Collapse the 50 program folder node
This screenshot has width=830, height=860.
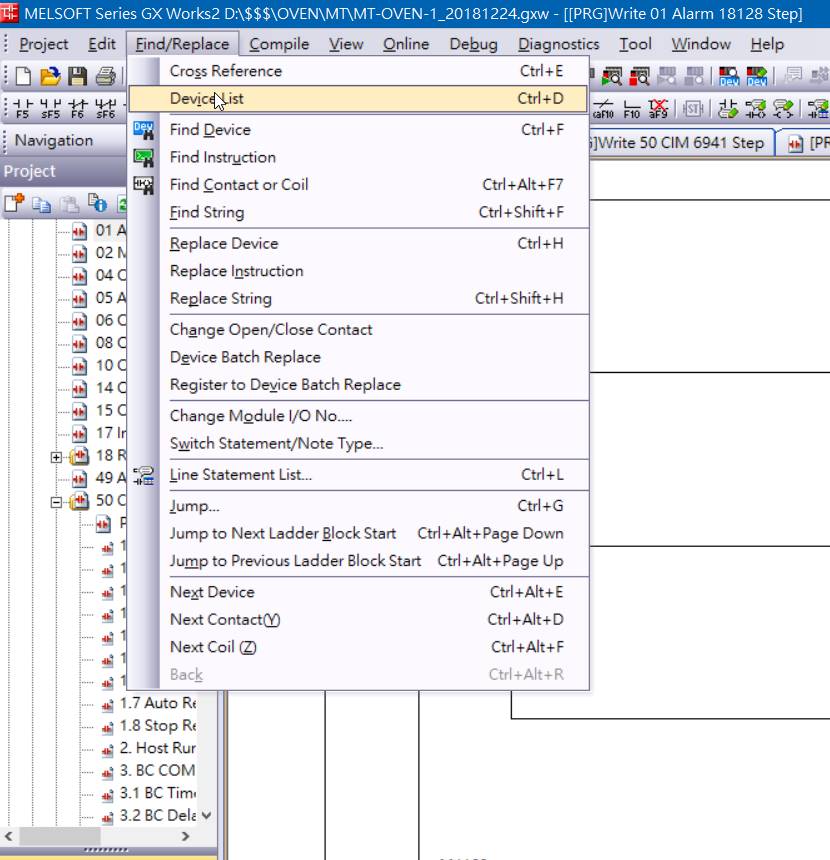pyautogui.click(x=57, y=501)
